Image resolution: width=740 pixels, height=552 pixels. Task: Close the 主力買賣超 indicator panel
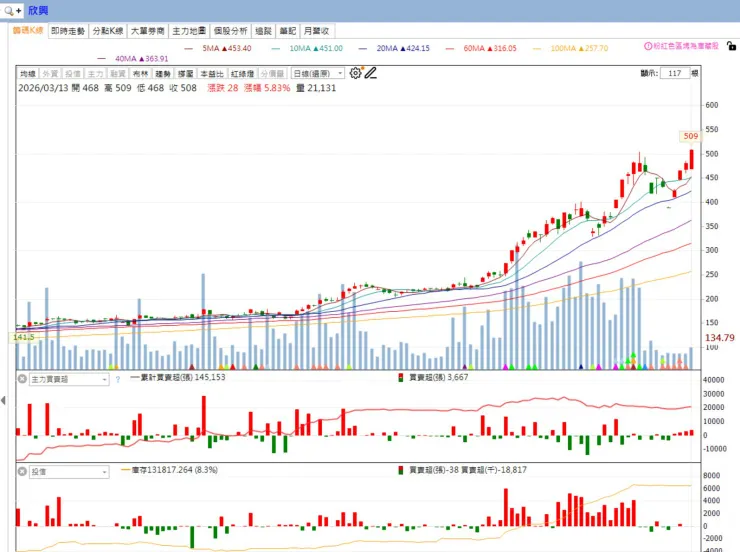[22, 379]
